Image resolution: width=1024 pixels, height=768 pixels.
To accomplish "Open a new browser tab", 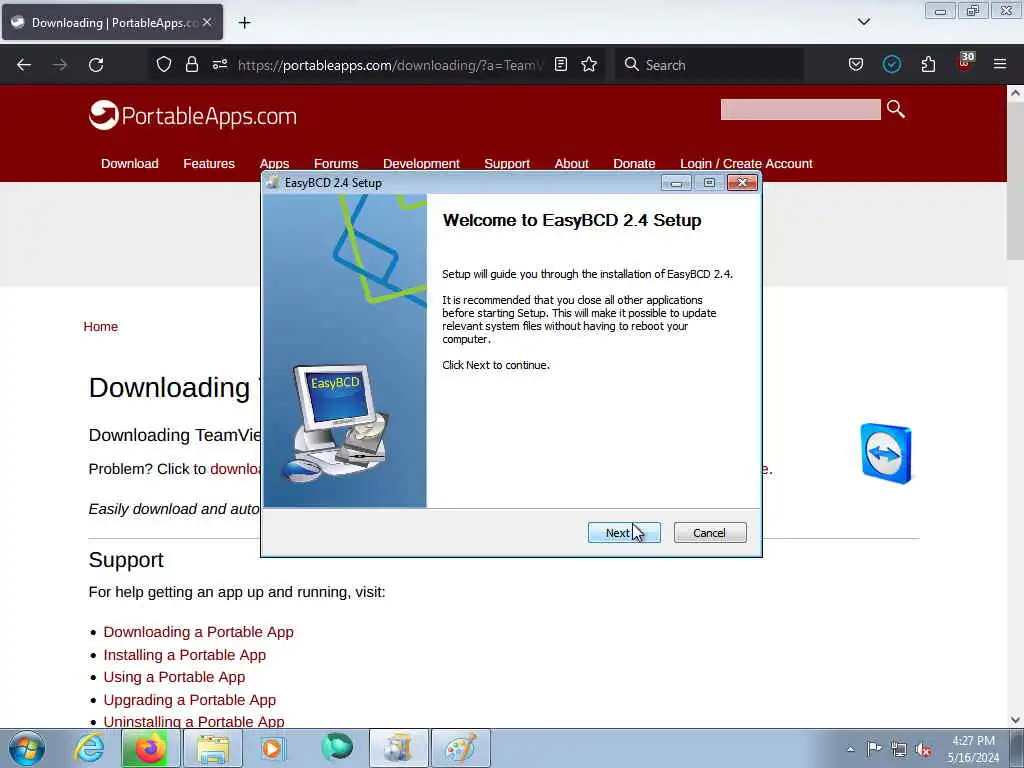I will click(x=244, y=23).
